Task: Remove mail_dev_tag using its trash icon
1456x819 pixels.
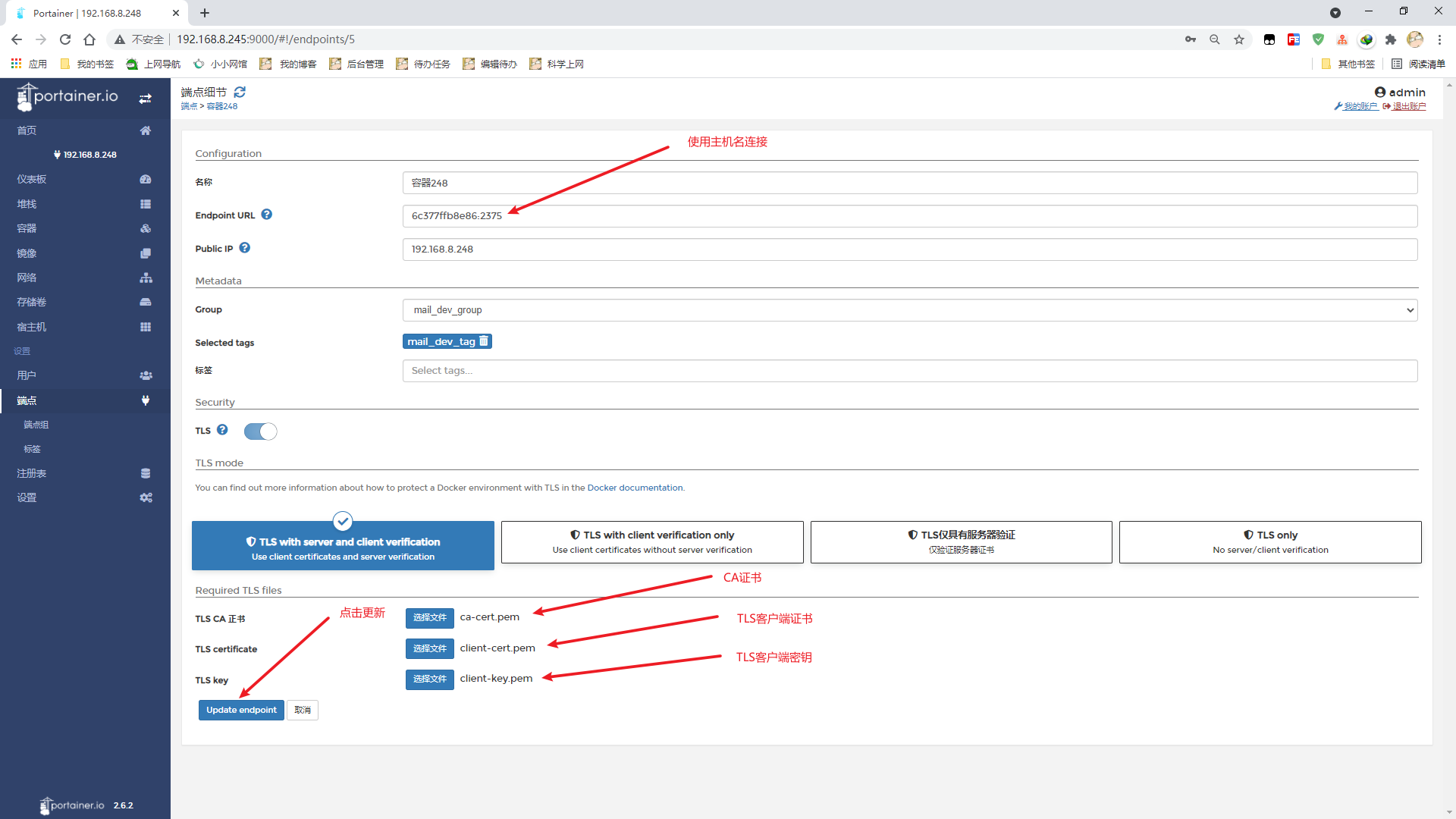Action: (x=484, y=341)
